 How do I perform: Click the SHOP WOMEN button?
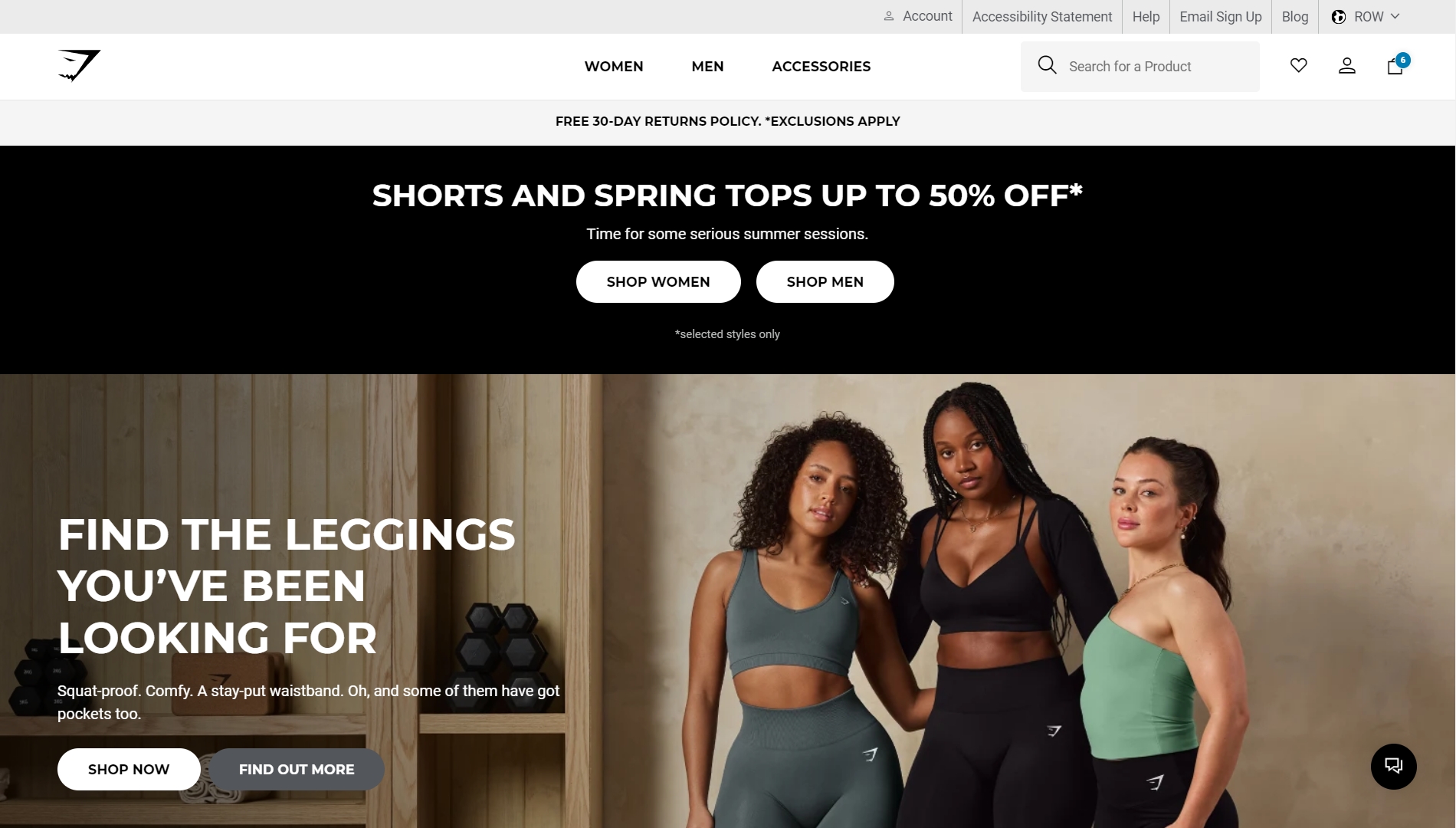coord(658,281)
